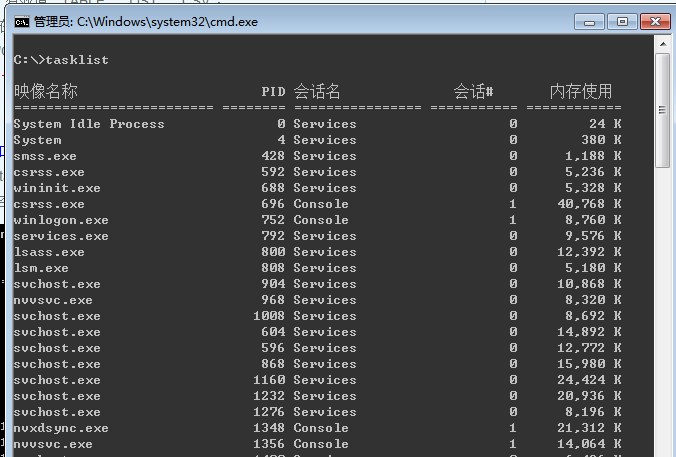Click memory value '20,936 K'
Screen dimensions: 676x457
pyautogui.click(x=589, y=396)
